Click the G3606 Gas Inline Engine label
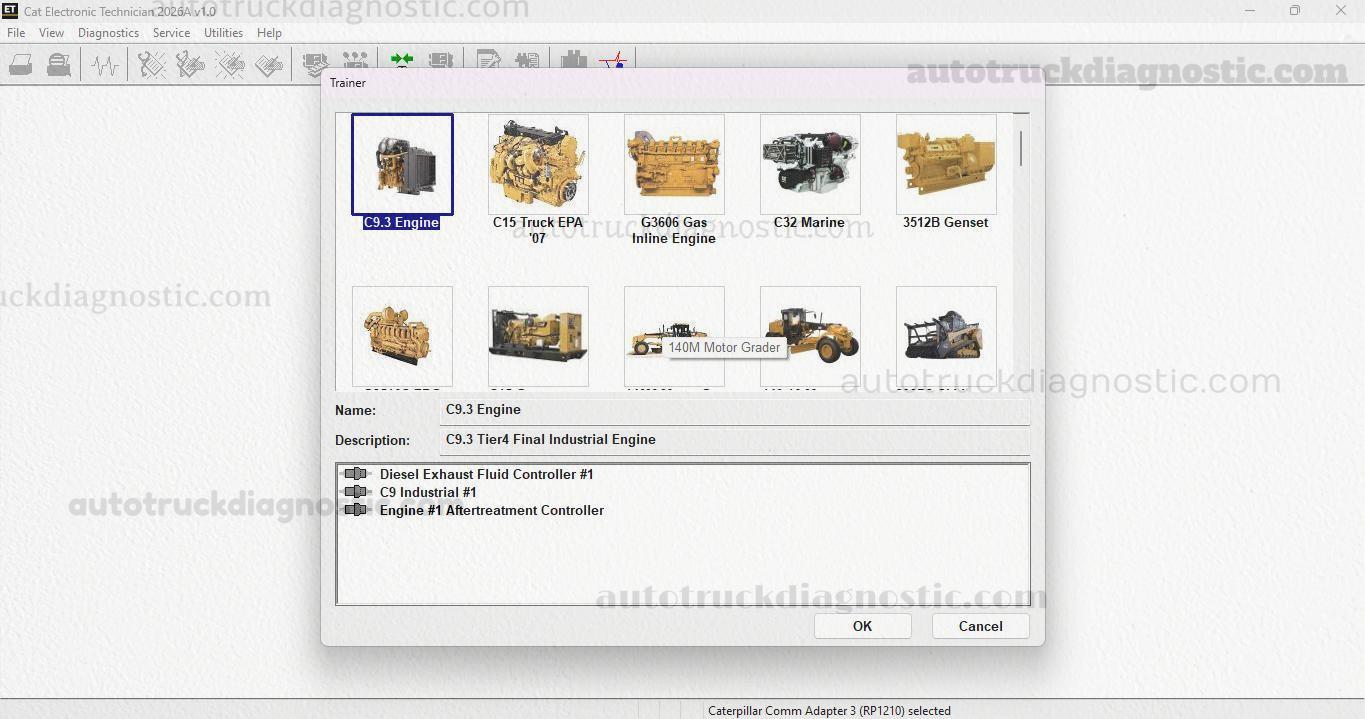The image size is (1365, 719). pos(674,230)
